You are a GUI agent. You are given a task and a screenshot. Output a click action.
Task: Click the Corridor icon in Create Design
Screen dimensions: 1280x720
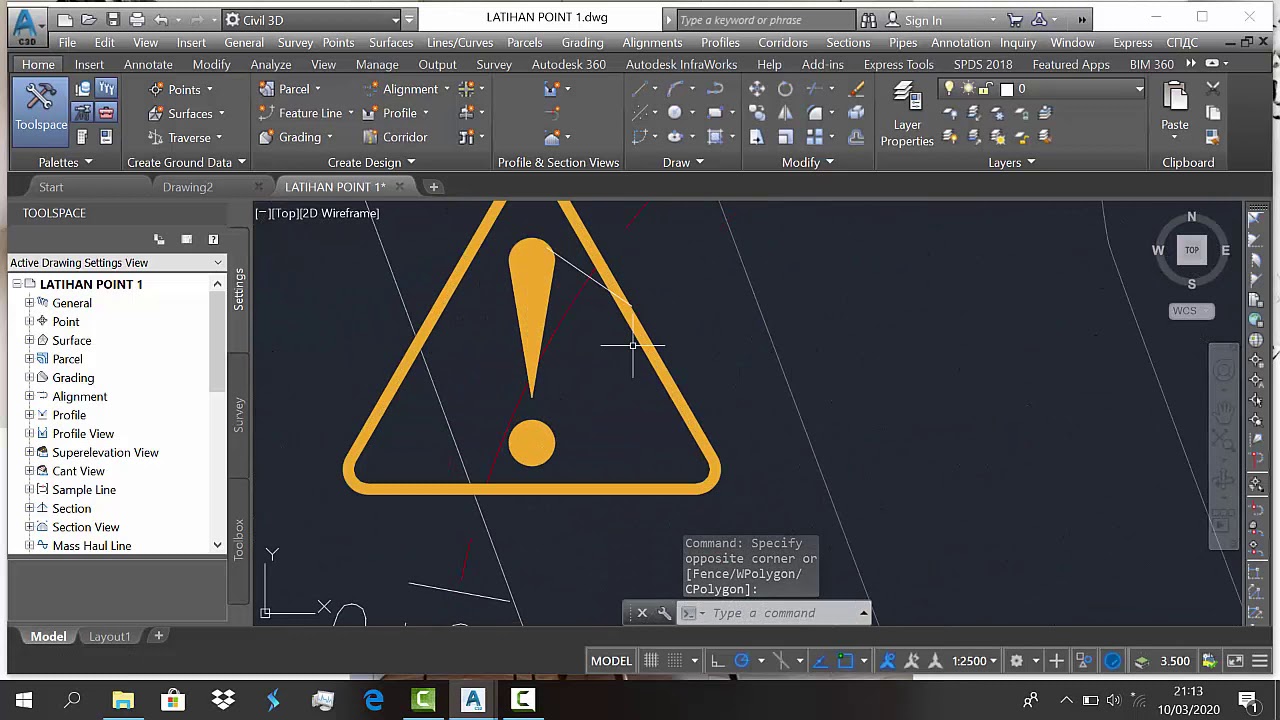370,137
